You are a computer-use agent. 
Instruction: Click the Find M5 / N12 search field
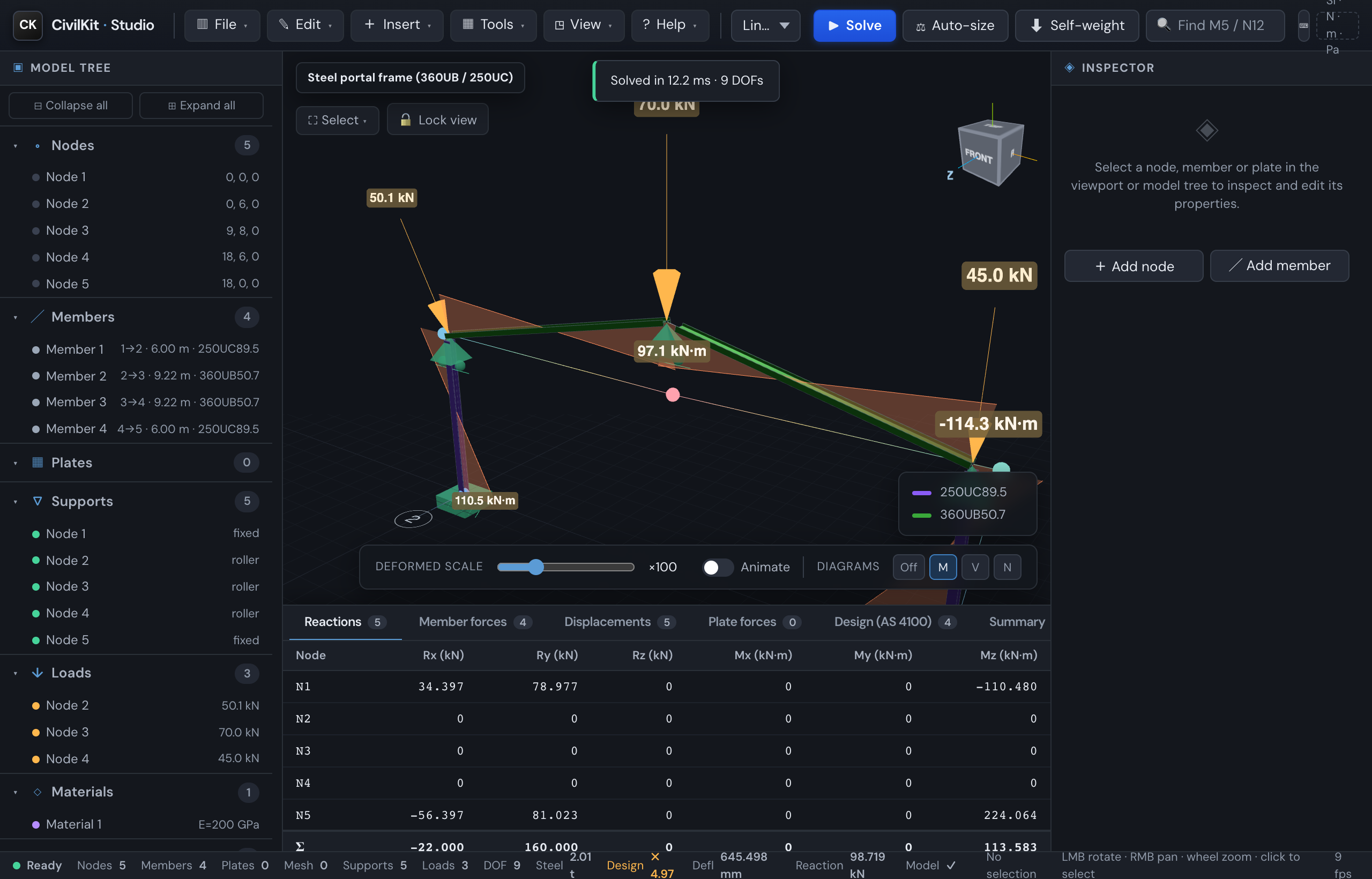click(x=1215, y=26)
